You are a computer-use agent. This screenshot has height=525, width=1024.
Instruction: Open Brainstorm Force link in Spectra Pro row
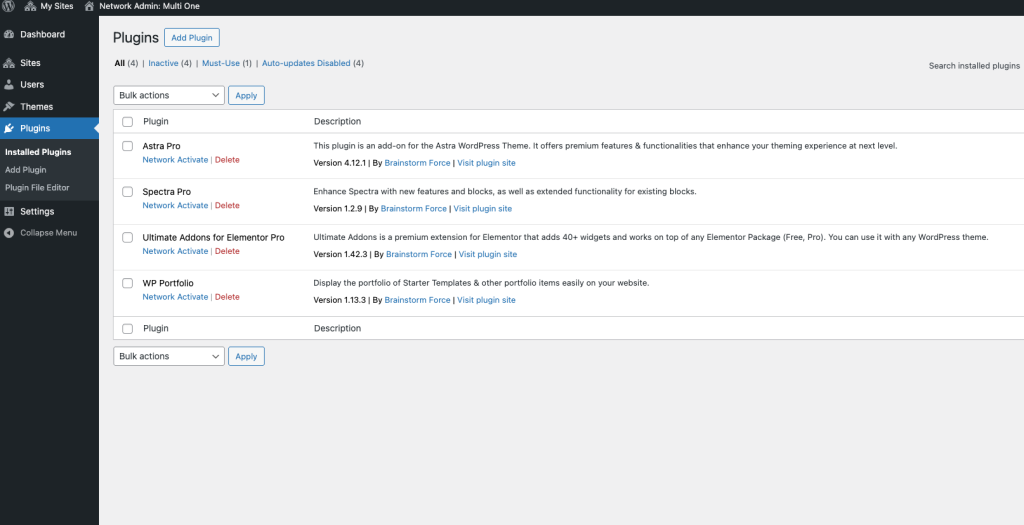[413, 209]
